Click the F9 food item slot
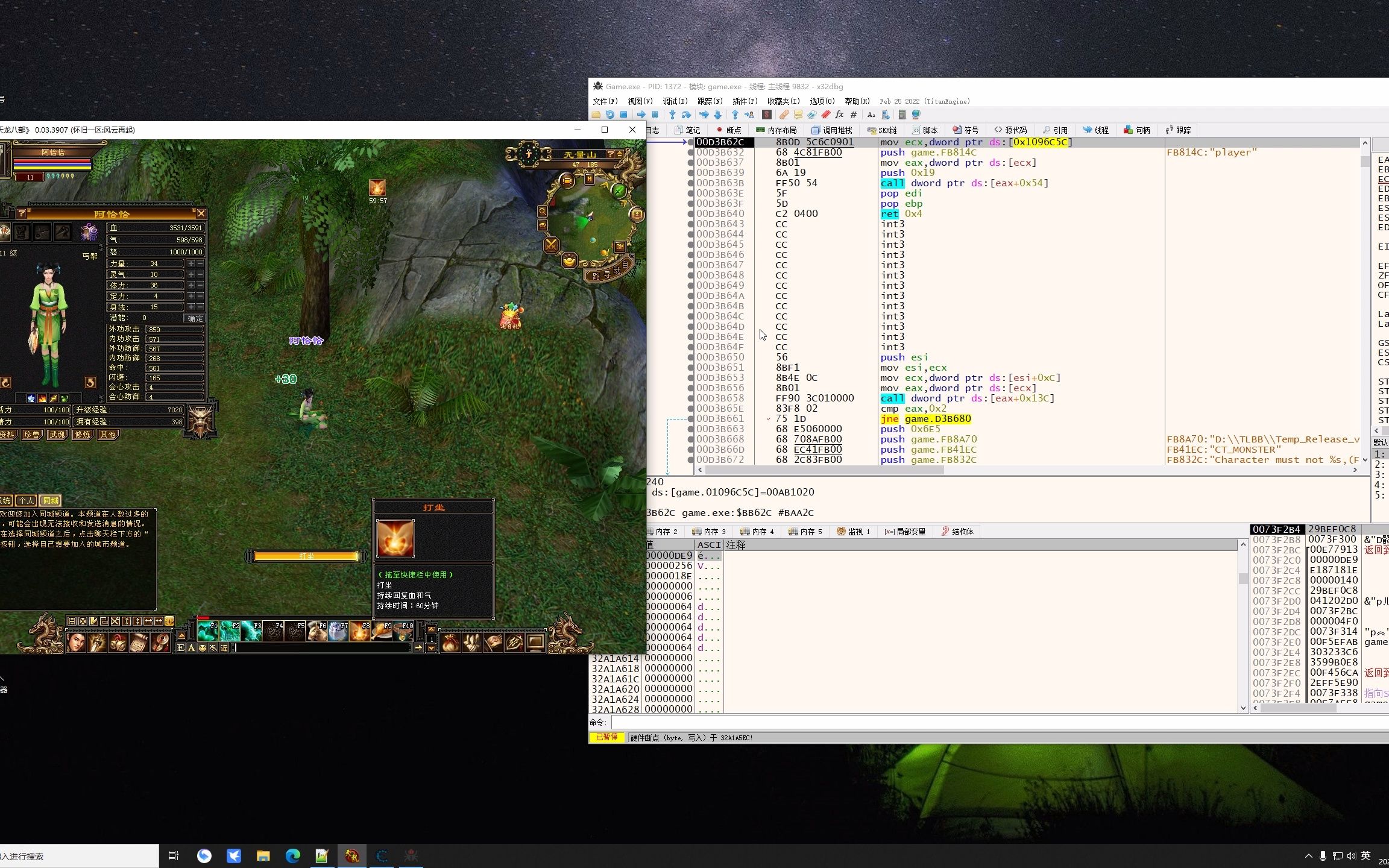The width and height of the screenshot is (1389, 868). 382,631
